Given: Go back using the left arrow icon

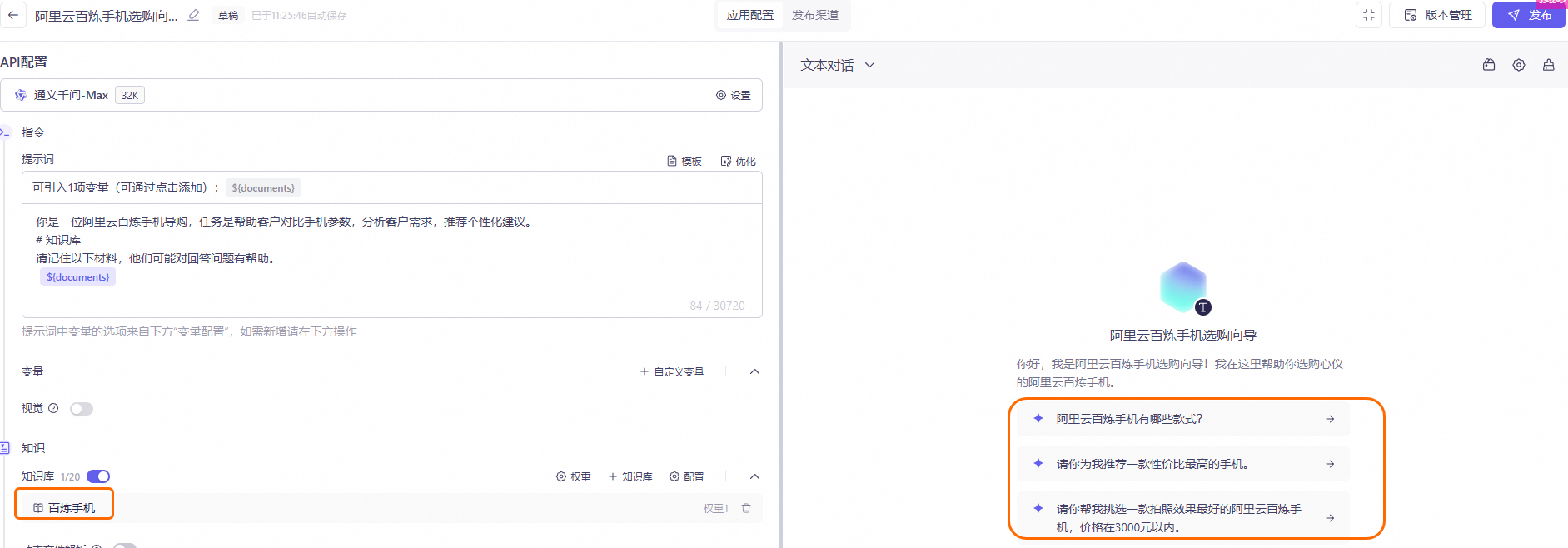Looking at the screenshot, I should click(x=13, y=15).
